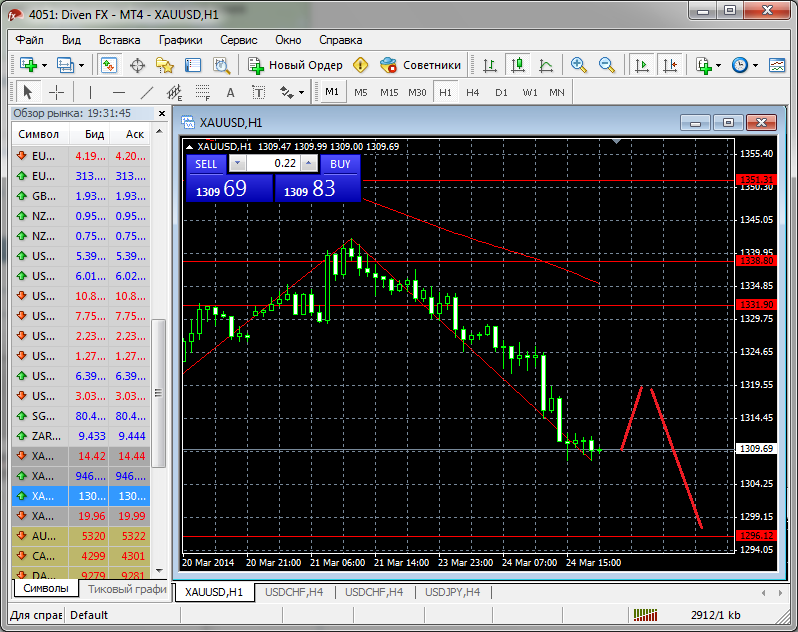Viewport: 798px width, 632px height.
Task: Collapse the one-click trading panel triangle
Action: tap(190, 147)
